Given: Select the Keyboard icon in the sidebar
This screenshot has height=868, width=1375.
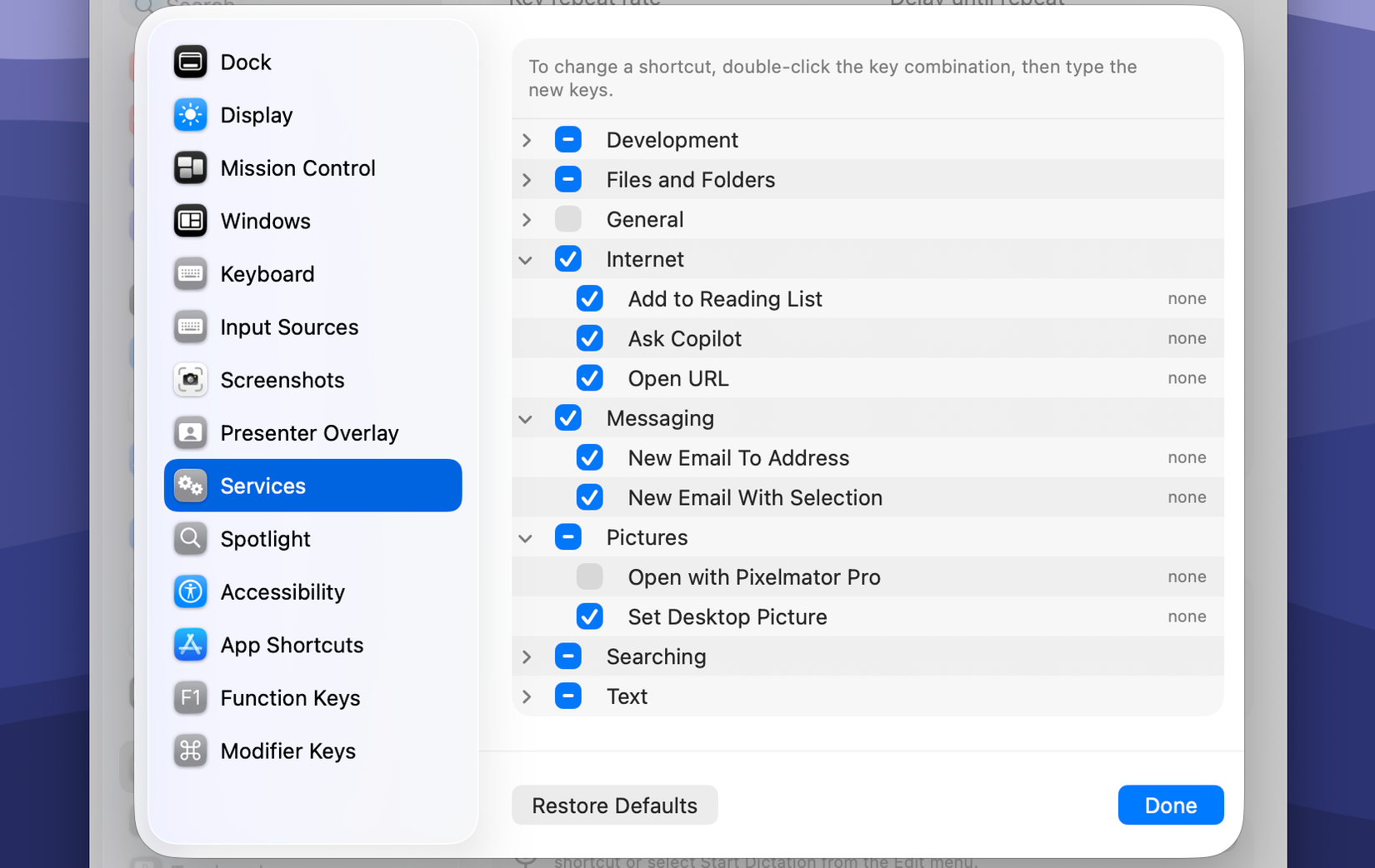Looking at the screenshot, I should [x=190, y=273].
